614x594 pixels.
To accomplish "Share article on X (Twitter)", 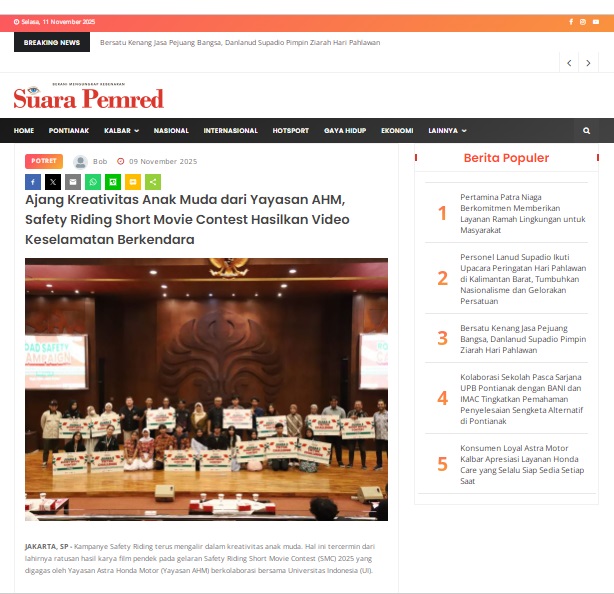I will coord(53,182).
